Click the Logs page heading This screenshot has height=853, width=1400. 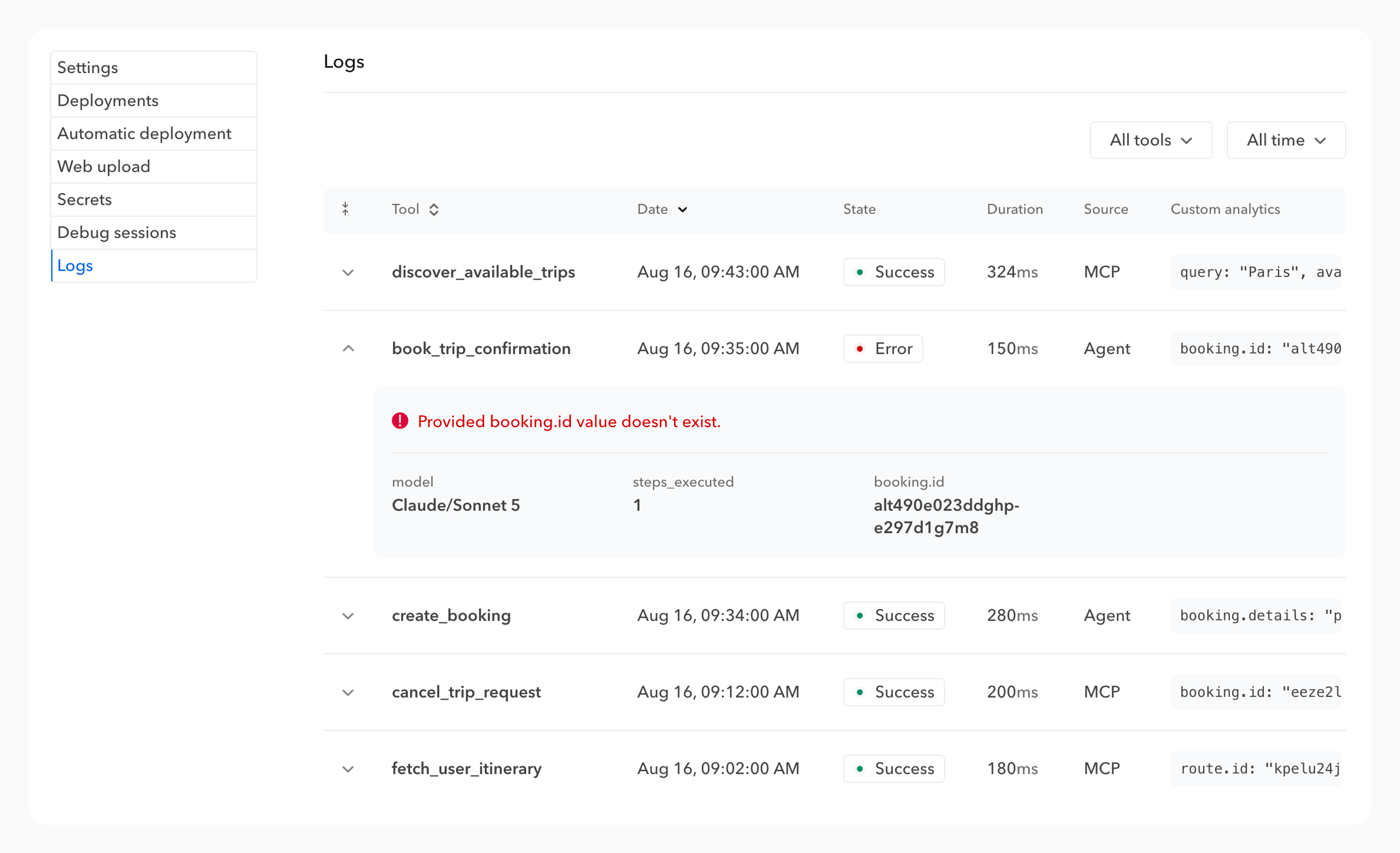click(344, 62)
